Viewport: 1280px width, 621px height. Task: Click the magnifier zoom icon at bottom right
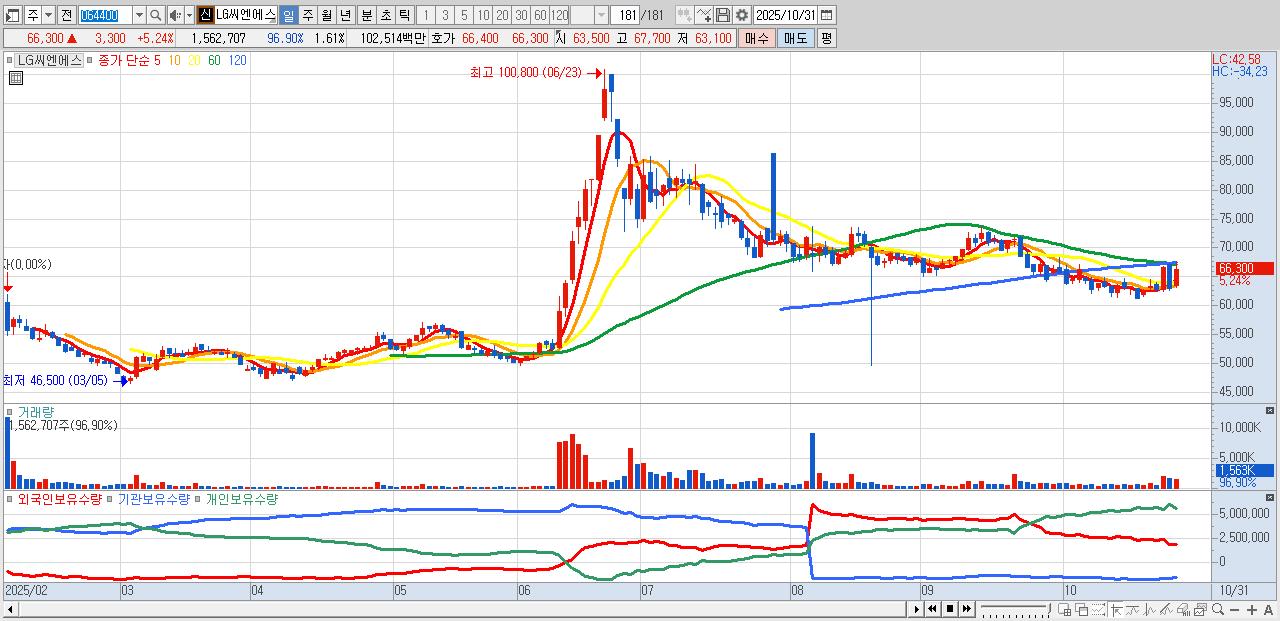coord(1218,609)
